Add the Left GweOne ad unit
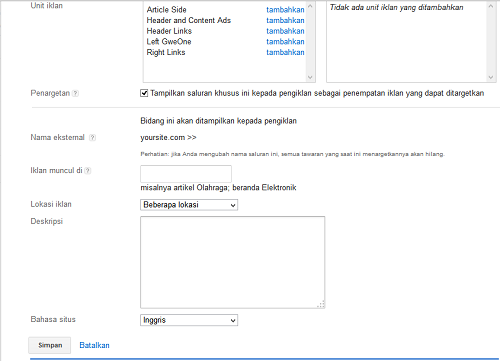500x361 pixels. [285, 42]
